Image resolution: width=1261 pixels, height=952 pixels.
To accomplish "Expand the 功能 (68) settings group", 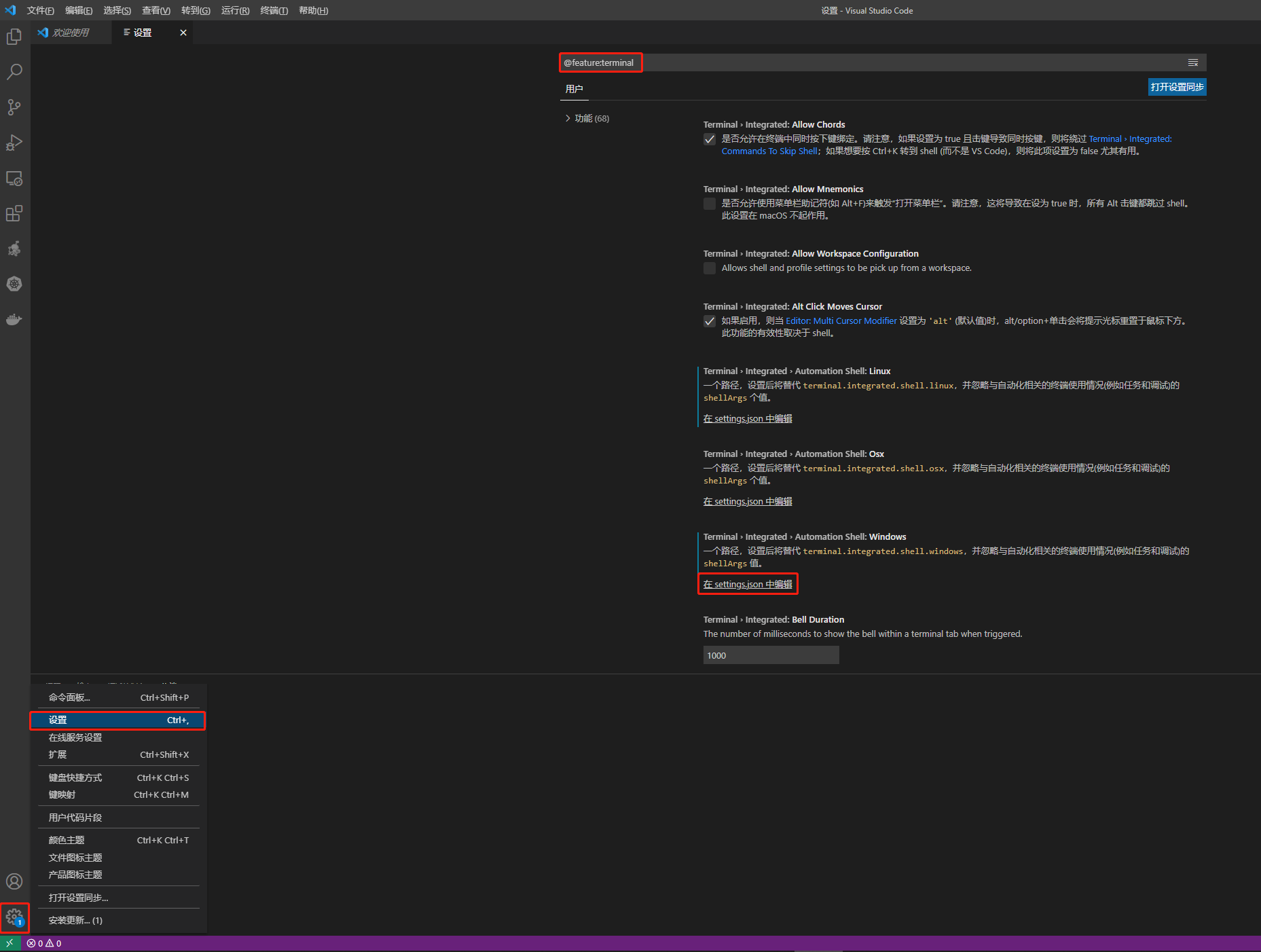I will click(x=587, y=118).
